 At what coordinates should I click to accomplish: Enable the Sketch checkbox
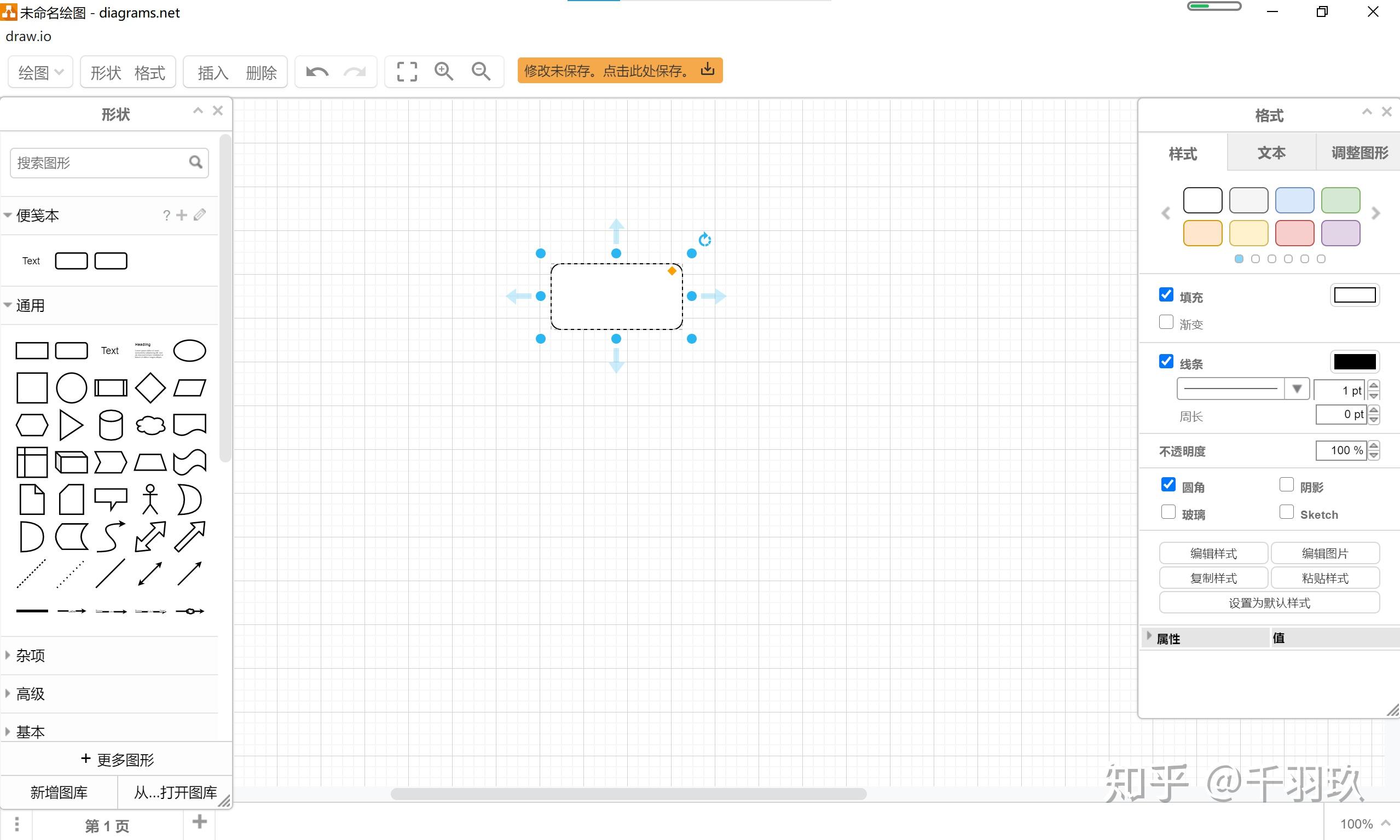[1286, 512]
